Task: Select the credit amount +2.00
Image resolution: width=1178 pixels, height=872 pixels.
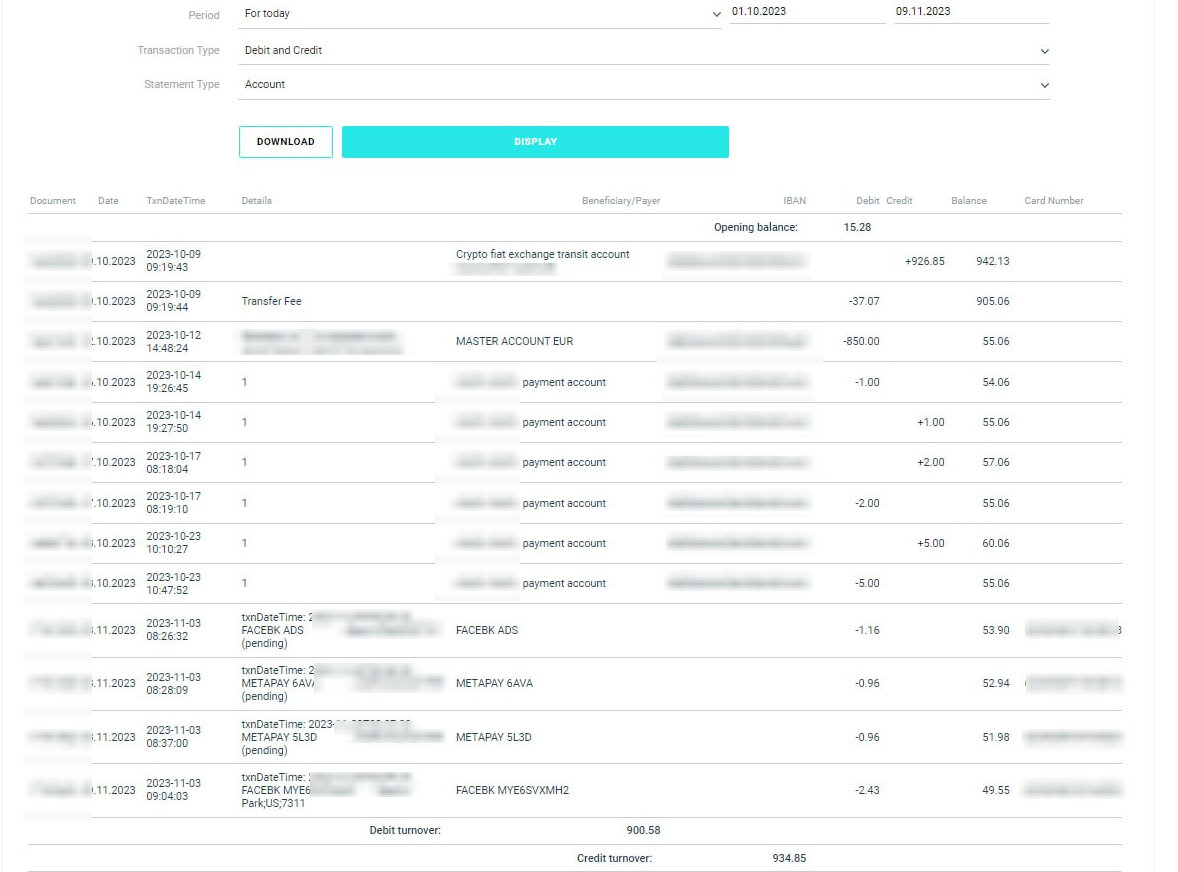Action: click(x=931, y=463)
